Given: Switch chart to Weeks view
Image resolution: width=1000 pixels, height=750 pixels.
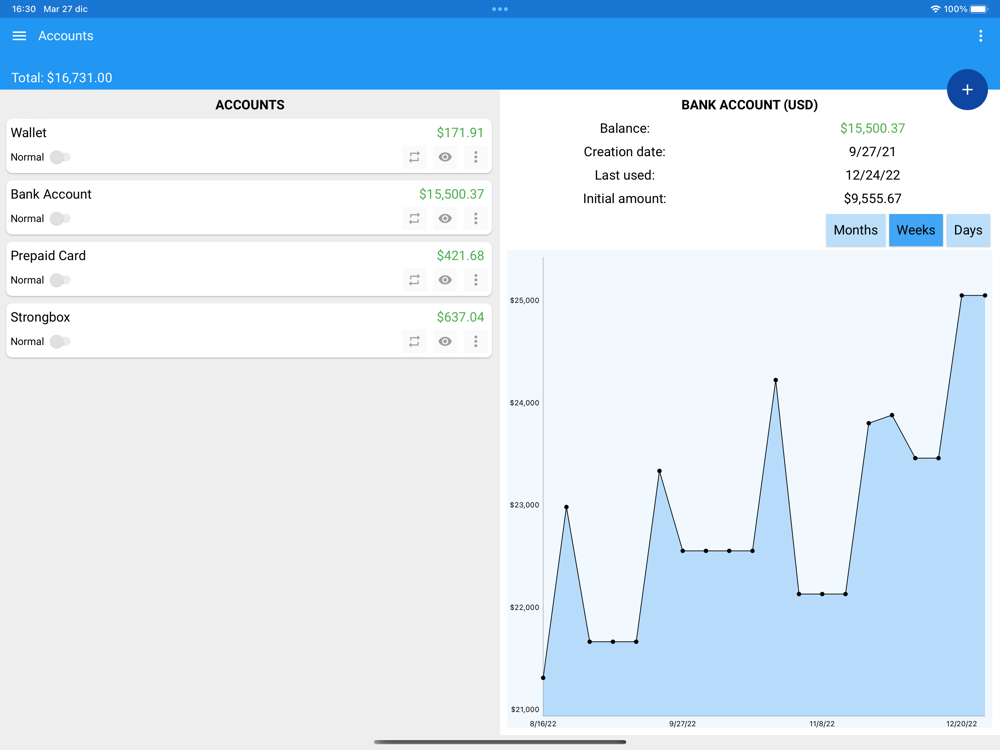Looking at the screenshot, I should (916, 230).
